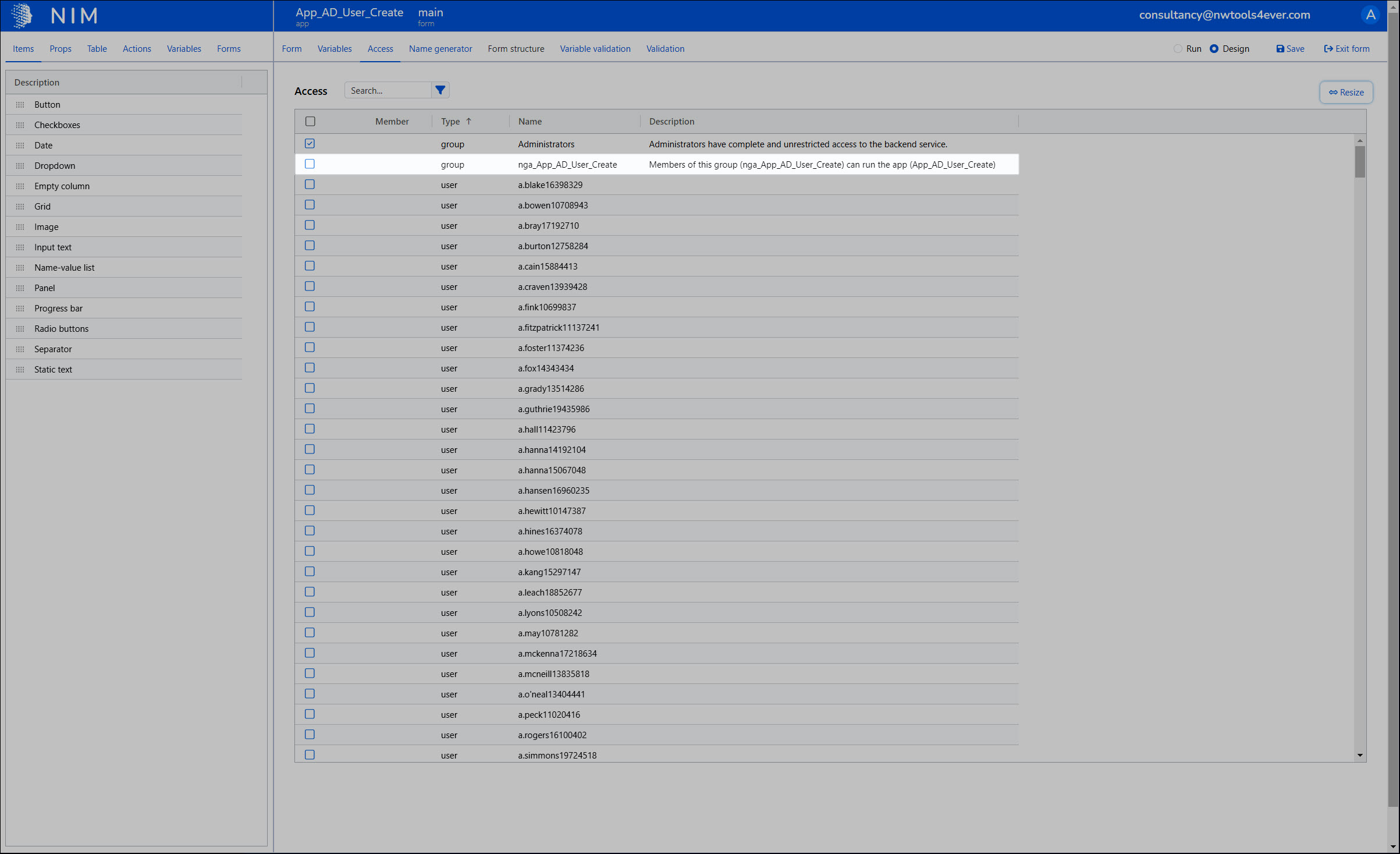Image resolution: width=1400 pixels, height=854 pixels.
Task: Click the drag grip beside Image item
Action: (20, 227)
